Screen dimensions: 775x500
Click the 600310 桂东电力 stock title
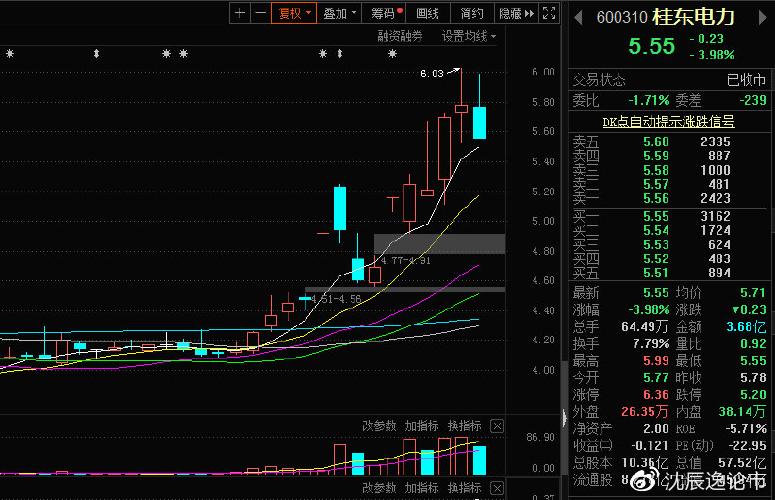665,17
